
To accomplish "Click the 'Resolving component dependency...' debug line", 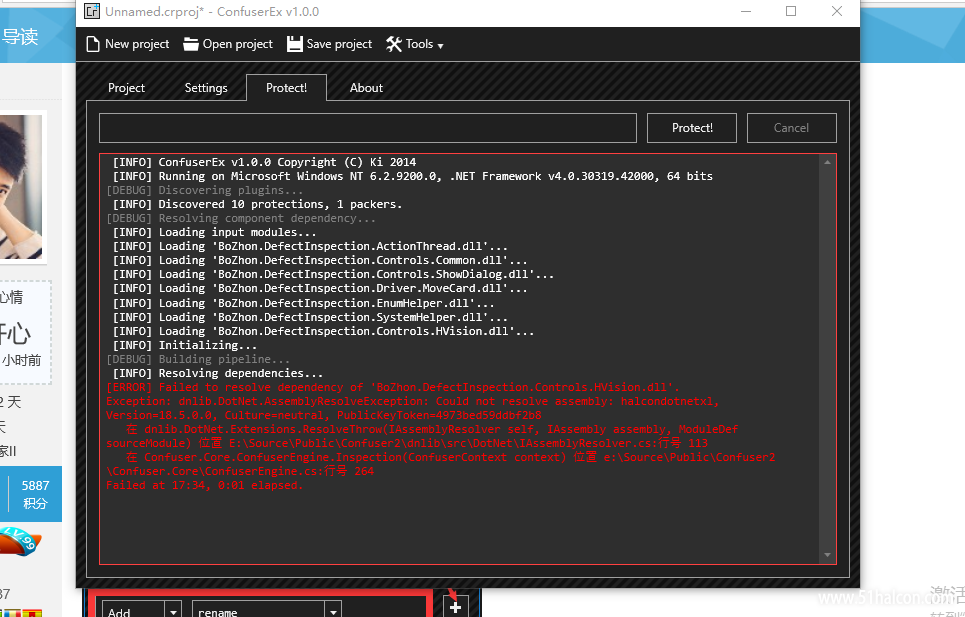I will click(241, 218).
